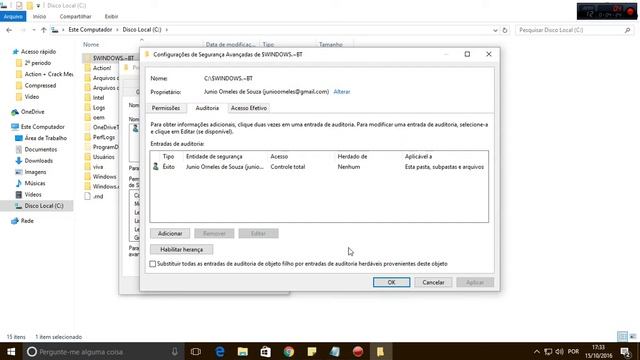Open the Arquivo ribbon tab
The height and width of the screenshot is (360, 640).
[13, 17]
